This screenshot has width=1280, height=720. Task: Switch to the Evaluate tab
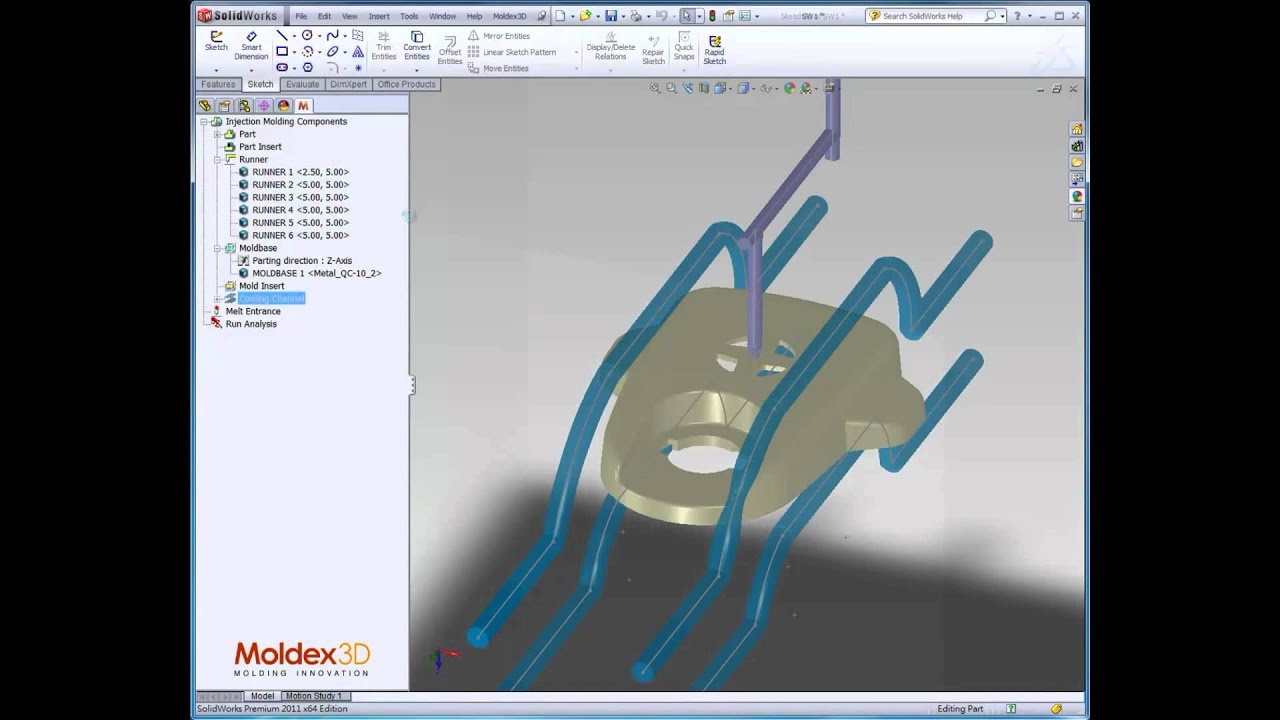tap(303, 84)
